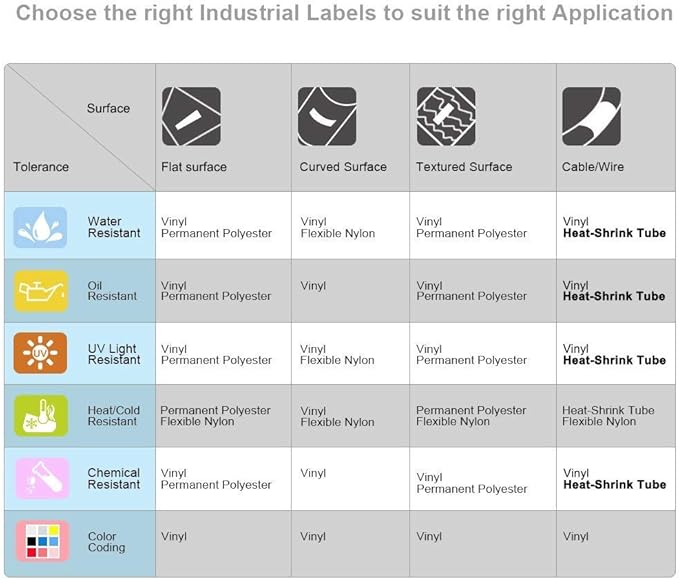Click the Color Coding palette icon
Image resolution: width=679 pixels, height=580 pixels.
click(x=42, y=541)
